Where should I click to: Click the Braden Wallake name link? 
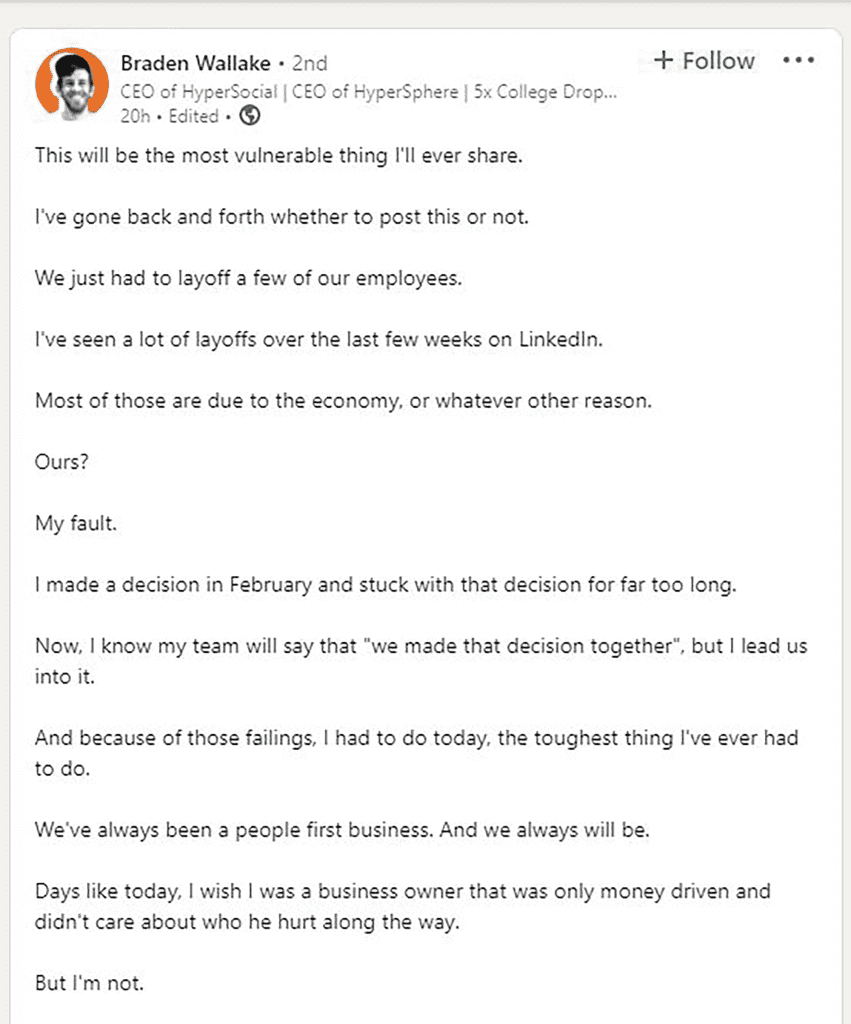[195, 64]
